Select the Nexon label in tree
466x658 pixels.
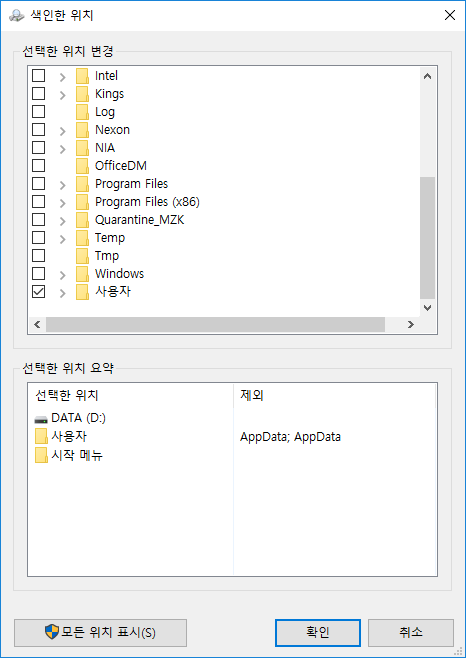coord(112,130)
